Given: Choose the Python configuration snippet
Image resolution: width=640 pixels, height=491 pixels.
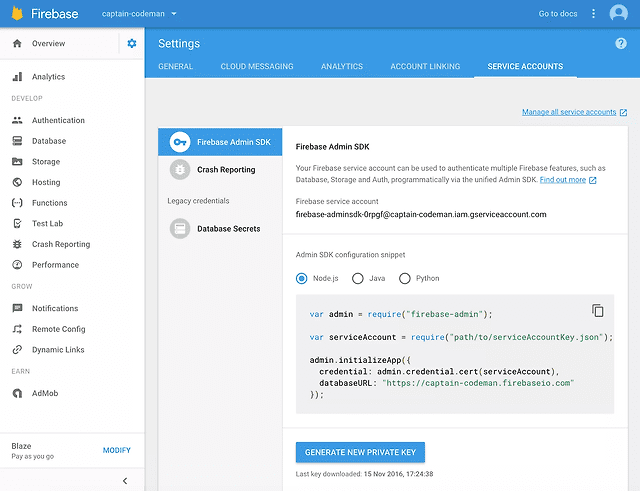Looking at the screenshot, I should pyautogui.click(x=405, y=278).
